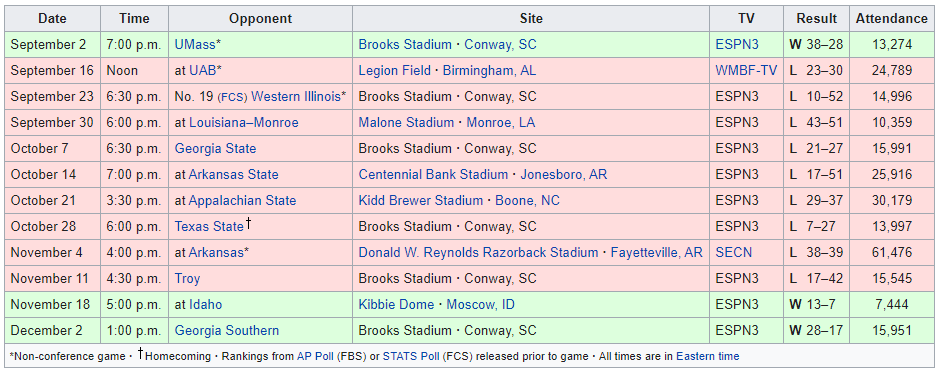Open Appalachian State team link
The width and height of the screenshot is (937, 372).
[x=243, y=201]
